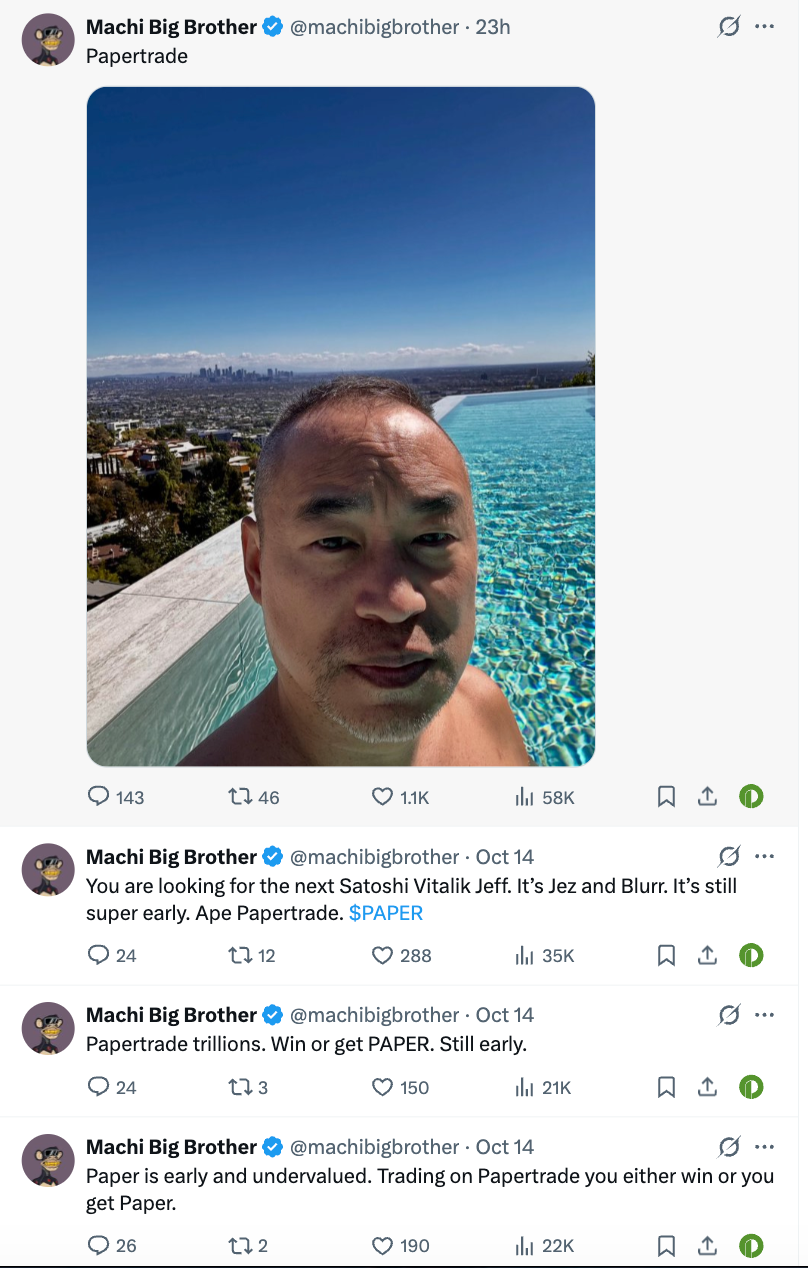Open Machi Big Brother profile from top tweet name
The width and height of the screenshot is (808, 1268).
click(171, 27)
